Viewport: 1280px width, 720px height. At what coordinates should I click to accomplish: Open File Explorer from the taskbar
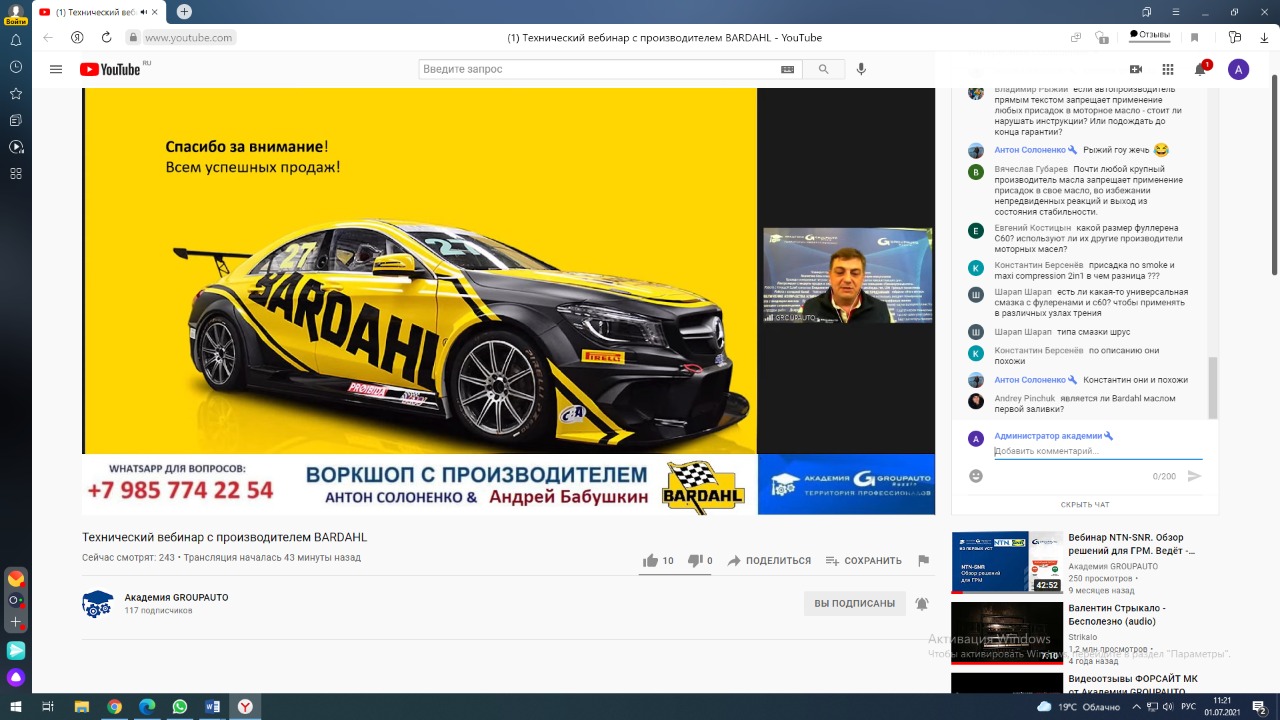coord(80,707)
